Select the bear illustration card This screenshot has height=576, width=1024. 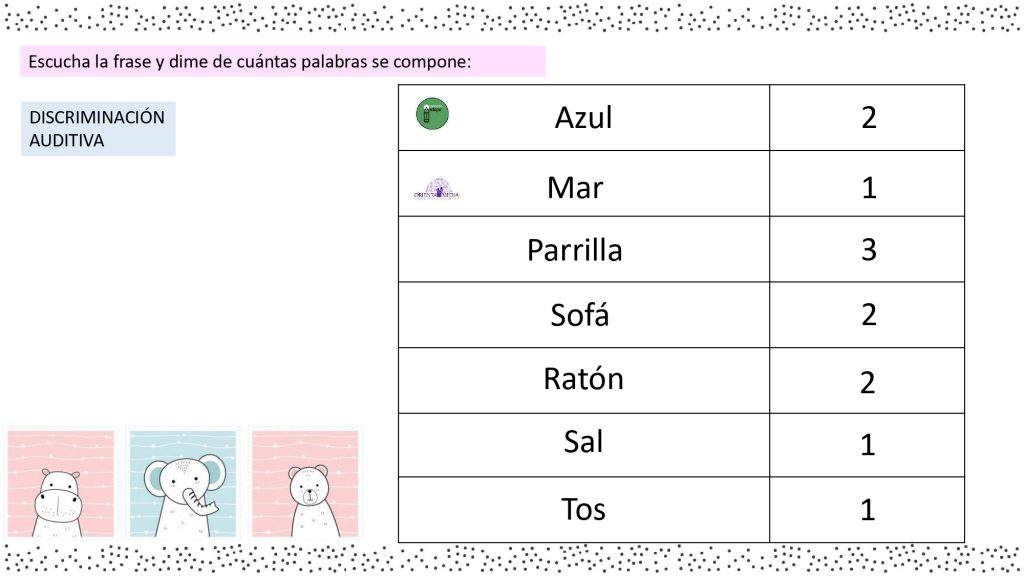click(305, 483)
